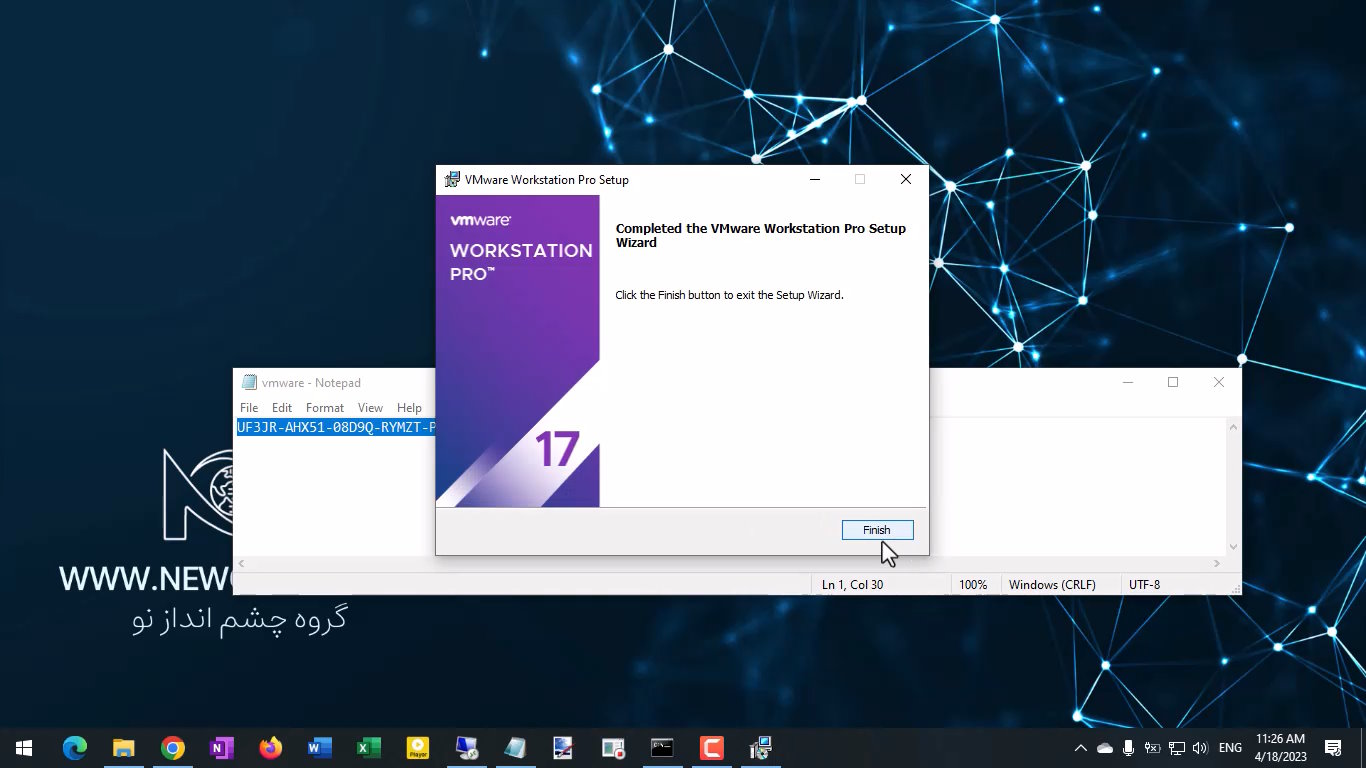Minimize the Notepad window

pyautogui.click(x=1127, y=382)
